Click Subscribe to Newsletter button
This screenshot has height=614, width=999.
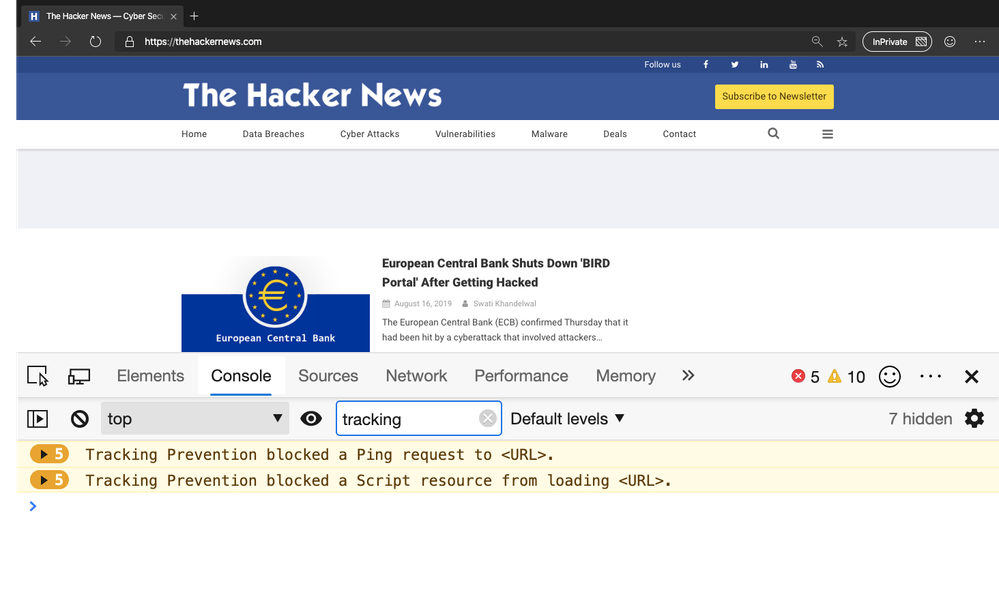(774, 96)
